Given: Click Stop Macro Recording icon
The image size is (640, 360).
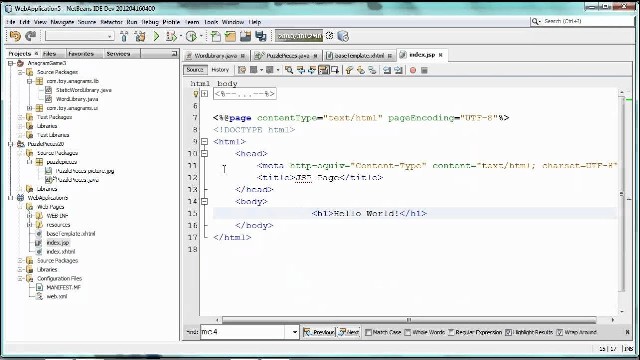Looking at the screenshot, I should tap(424, 70).
